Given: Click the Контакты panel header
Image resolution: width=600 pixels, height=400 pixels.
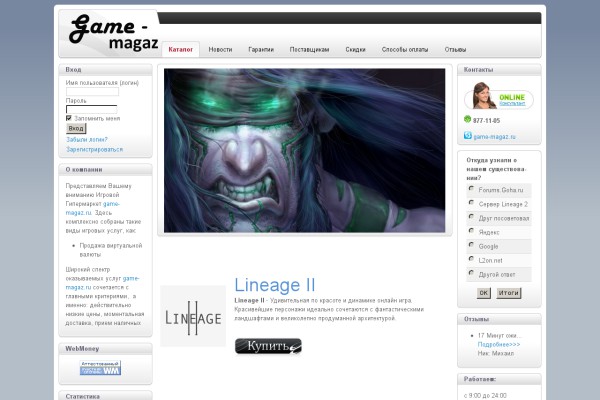Looking at the screenshot, I should tap(499, 70).
